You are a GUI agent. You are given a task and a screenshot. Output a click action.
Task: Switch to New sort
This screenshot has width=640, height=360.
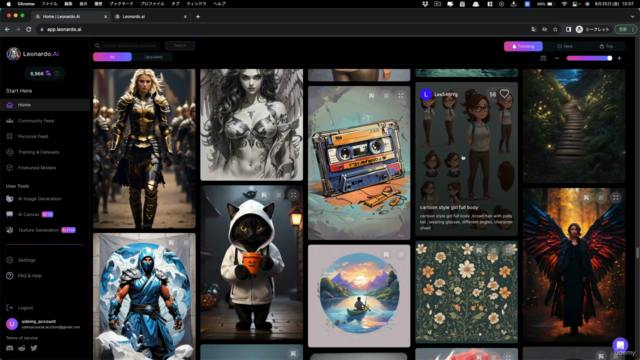[565, 46]
